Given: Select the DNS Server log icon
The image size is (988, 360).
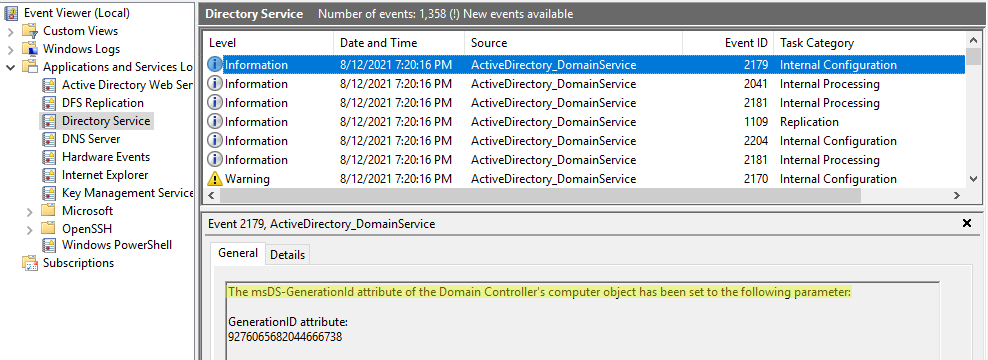Looking at the screenshot, I should click(x=48, y=139).
